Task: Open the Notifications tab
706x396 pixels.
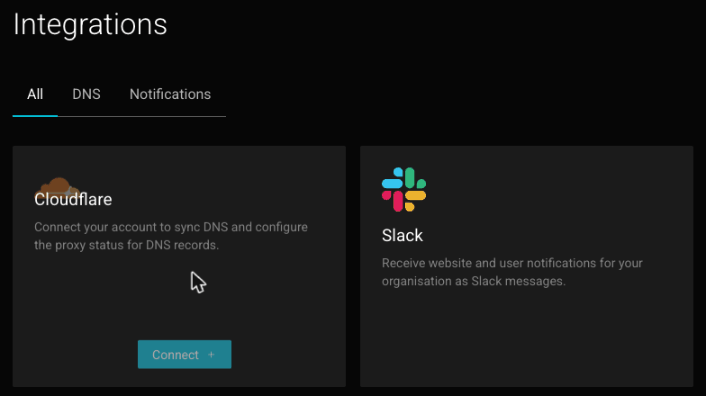Action: (x=170, y=94)
